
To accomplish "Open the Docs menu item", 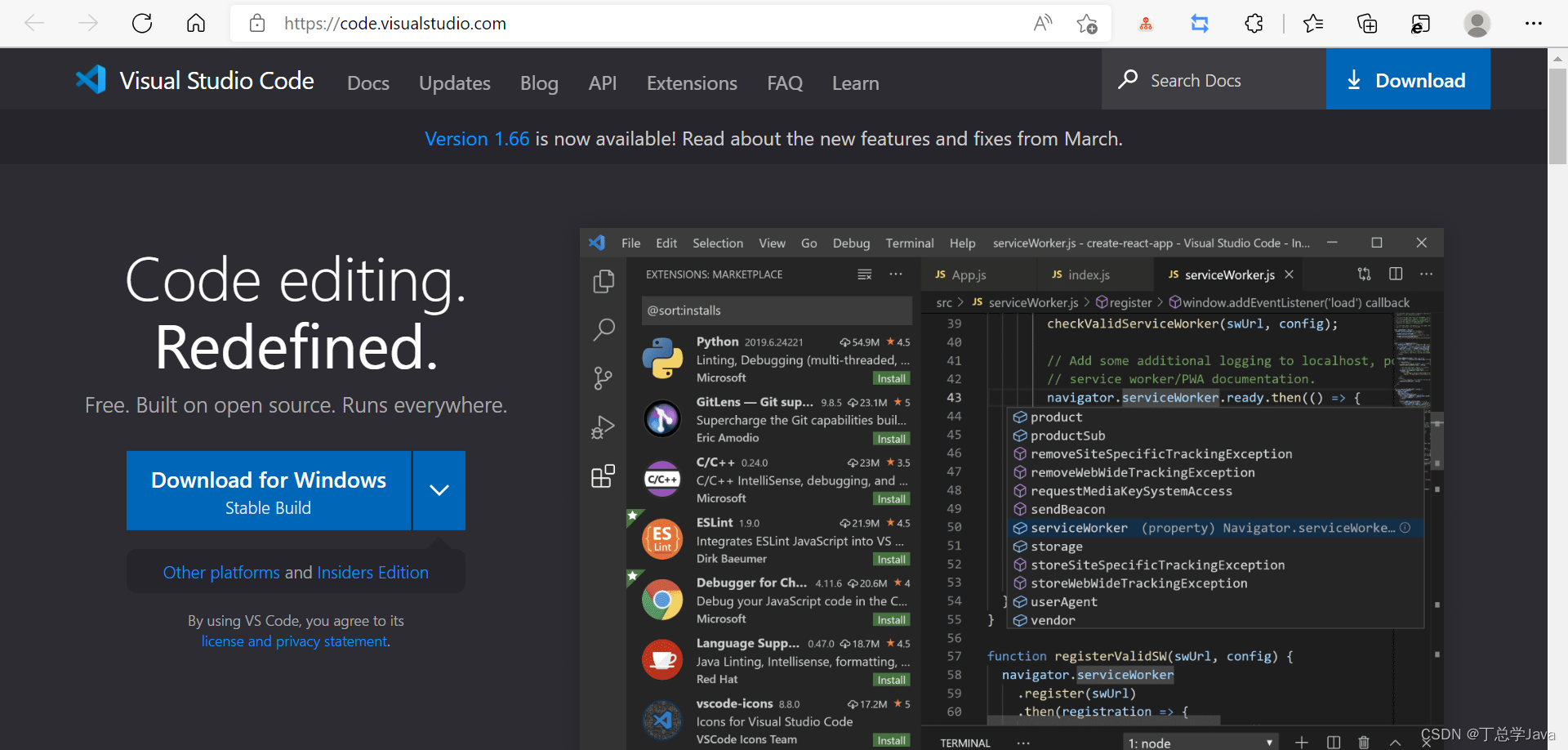I will click(368, 83).
